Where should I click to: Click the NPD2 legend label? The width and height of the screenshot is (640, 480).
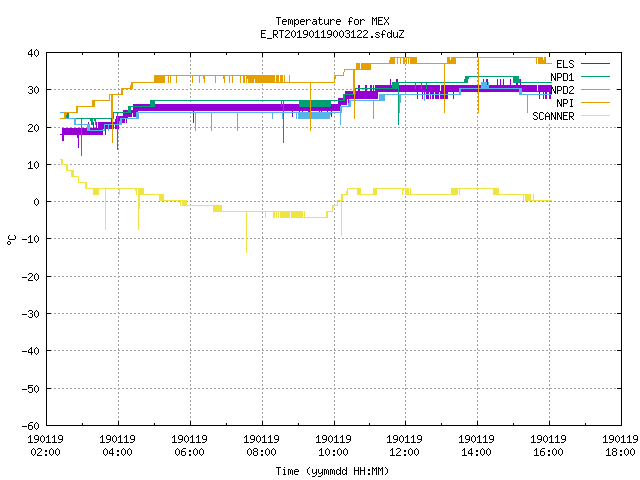pos(562,90)
